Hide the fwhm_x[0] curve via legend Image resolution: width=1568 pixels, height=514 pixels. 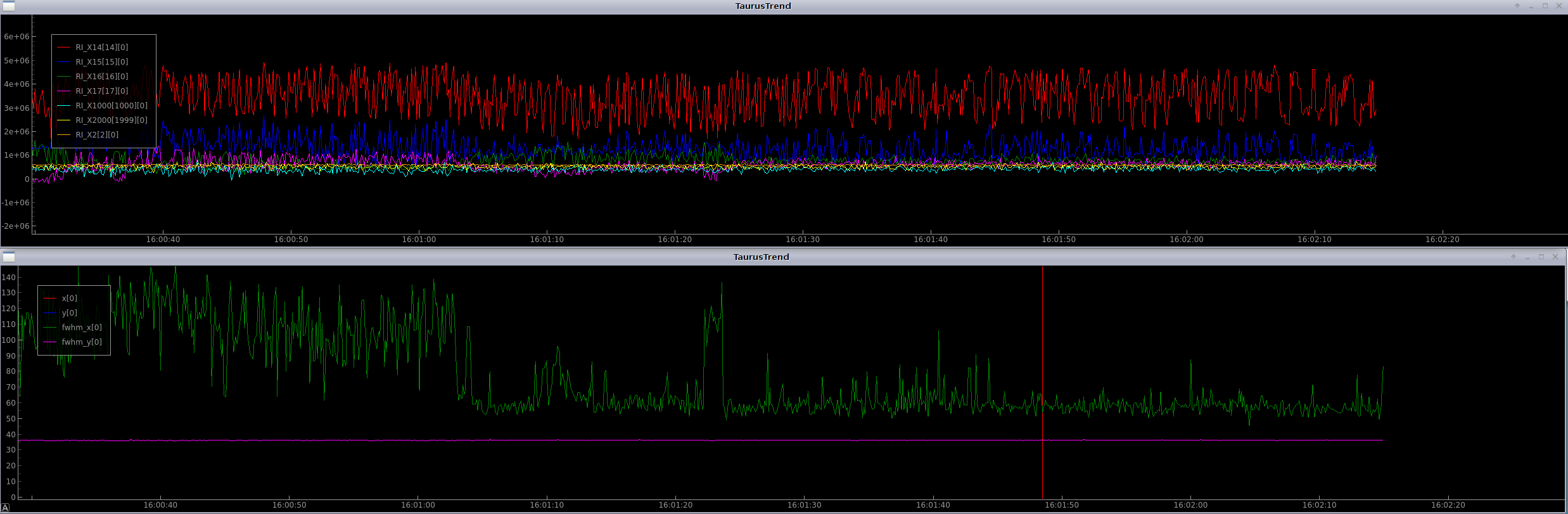[x=81, y=328]
